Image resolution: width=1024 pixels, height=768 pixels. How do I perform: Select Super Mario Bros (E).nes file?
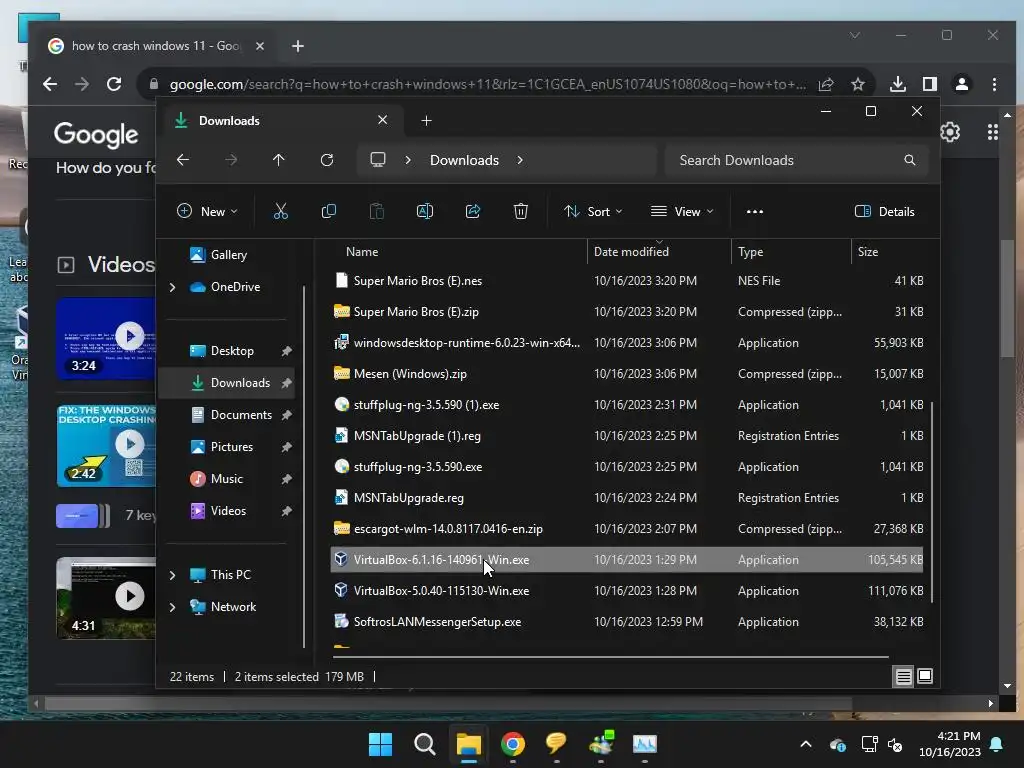[x=627, y=281]
